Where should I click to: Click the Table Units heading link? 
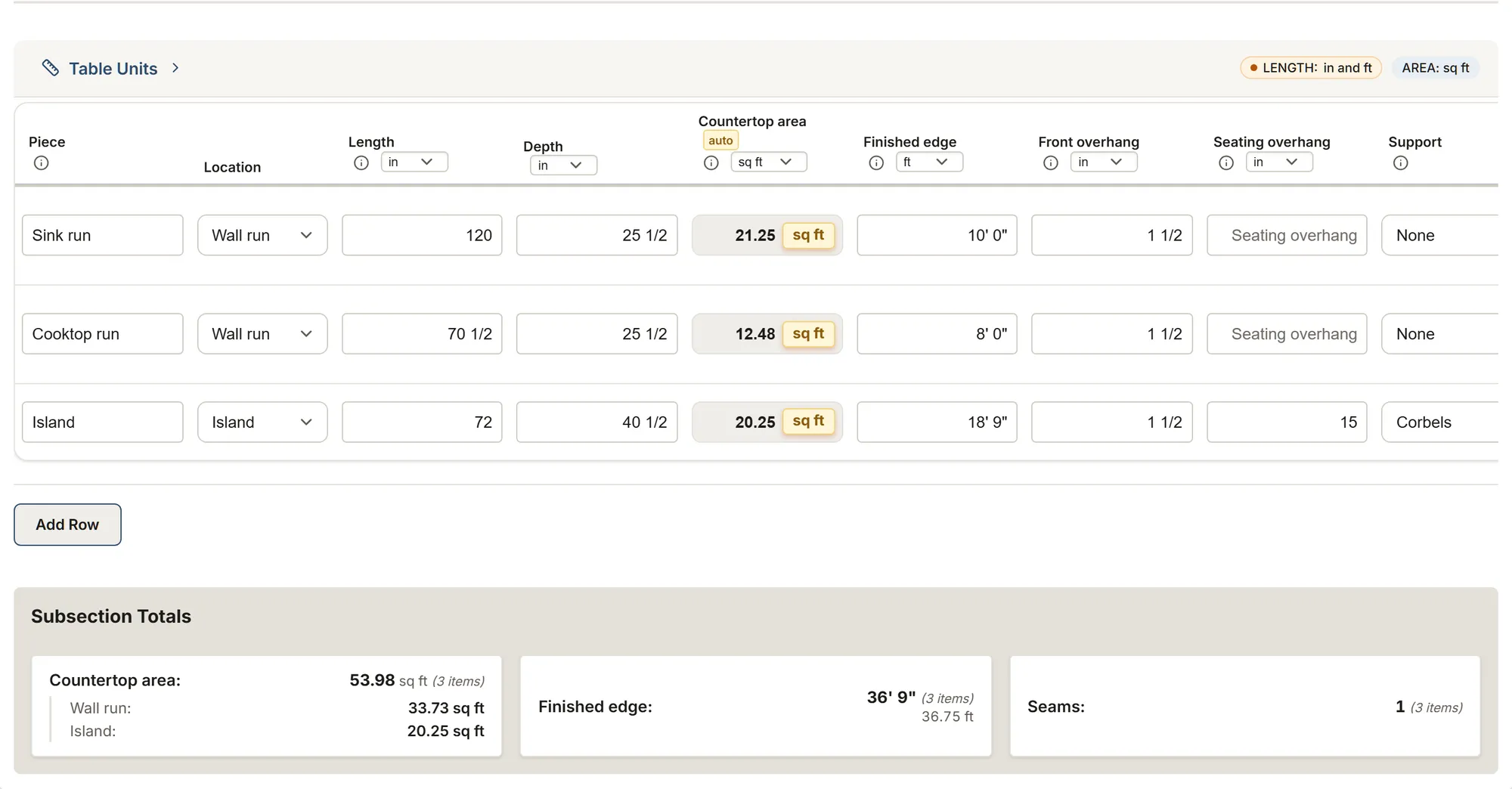point(113,69)
